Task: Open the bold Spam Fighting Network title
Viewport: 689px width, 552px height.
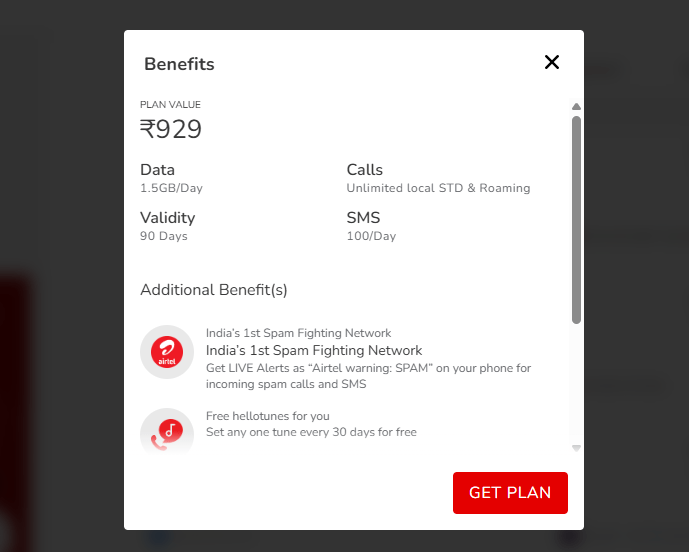Action: [314, 350]
